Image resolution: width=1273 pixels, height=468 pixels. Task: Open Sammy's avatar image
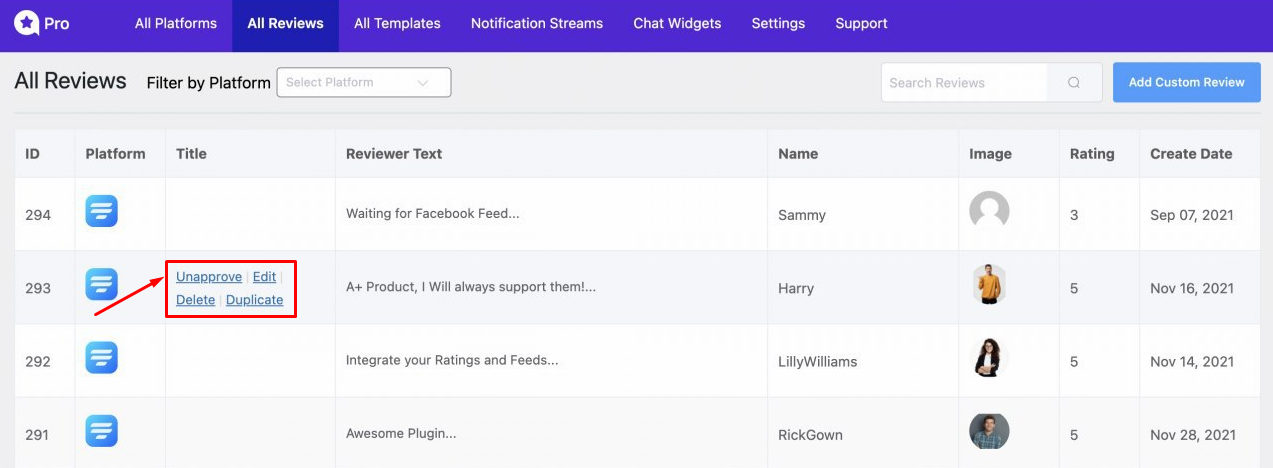pos(989,211)
